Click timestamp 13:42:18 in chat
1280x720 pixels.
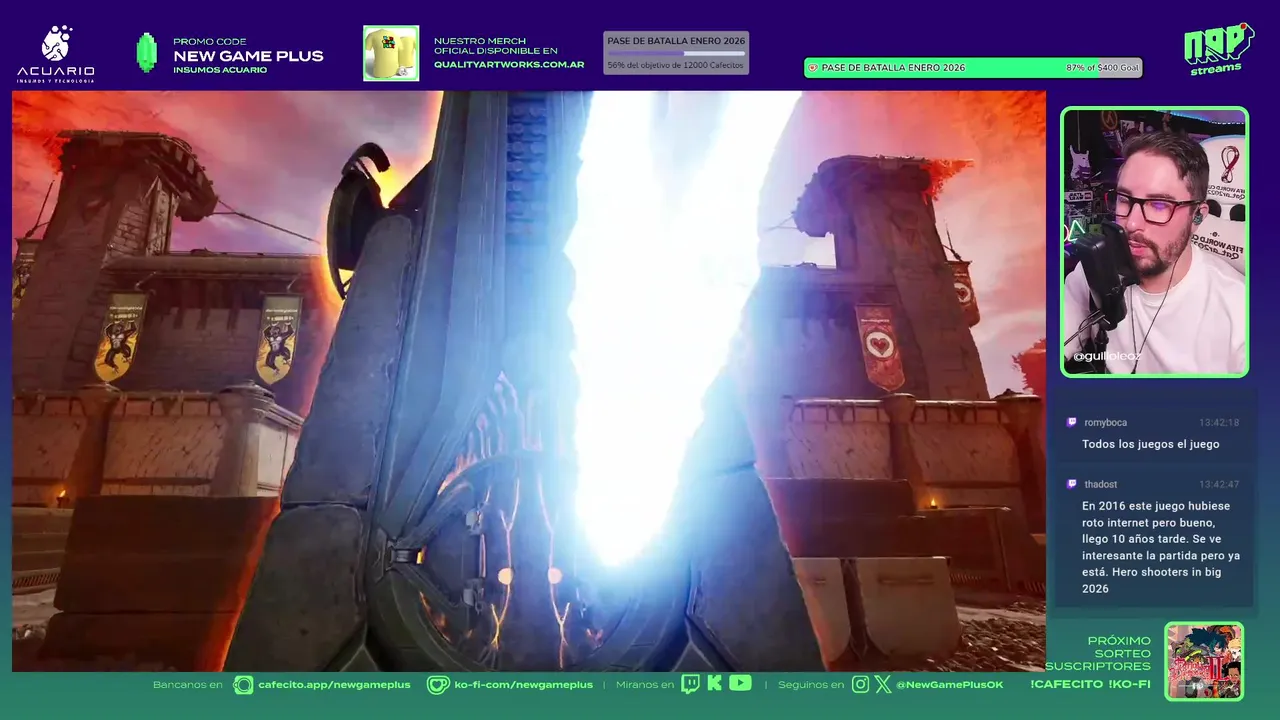[1219, 422]
